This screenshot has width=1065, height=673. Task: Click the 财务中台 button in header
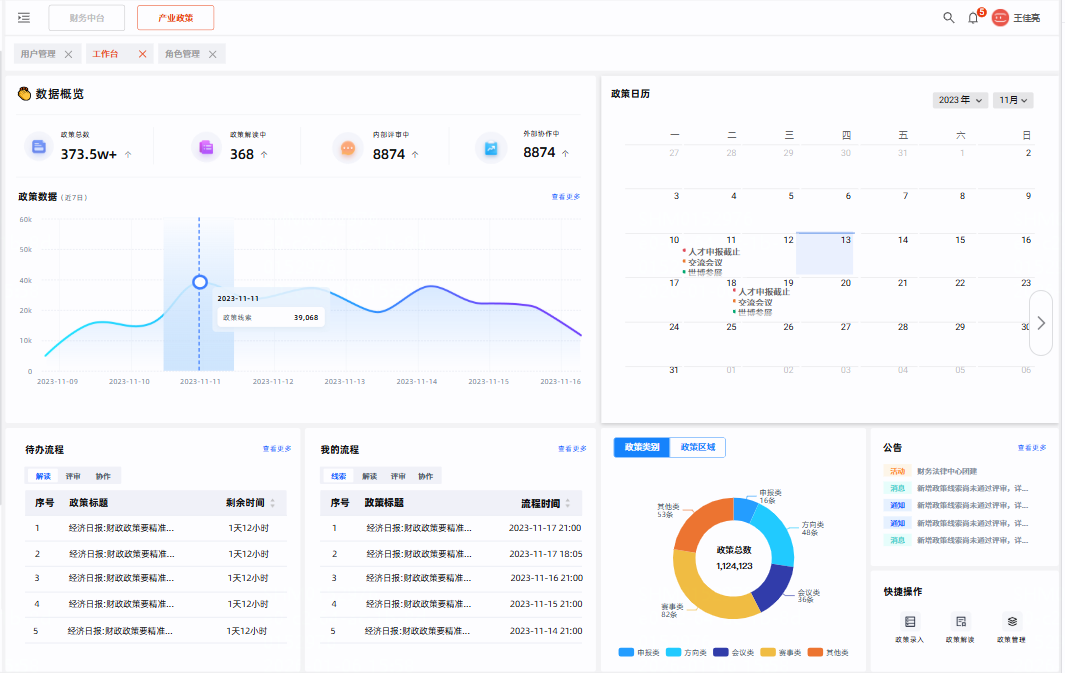pyautogui.click(x=86, y=18)
